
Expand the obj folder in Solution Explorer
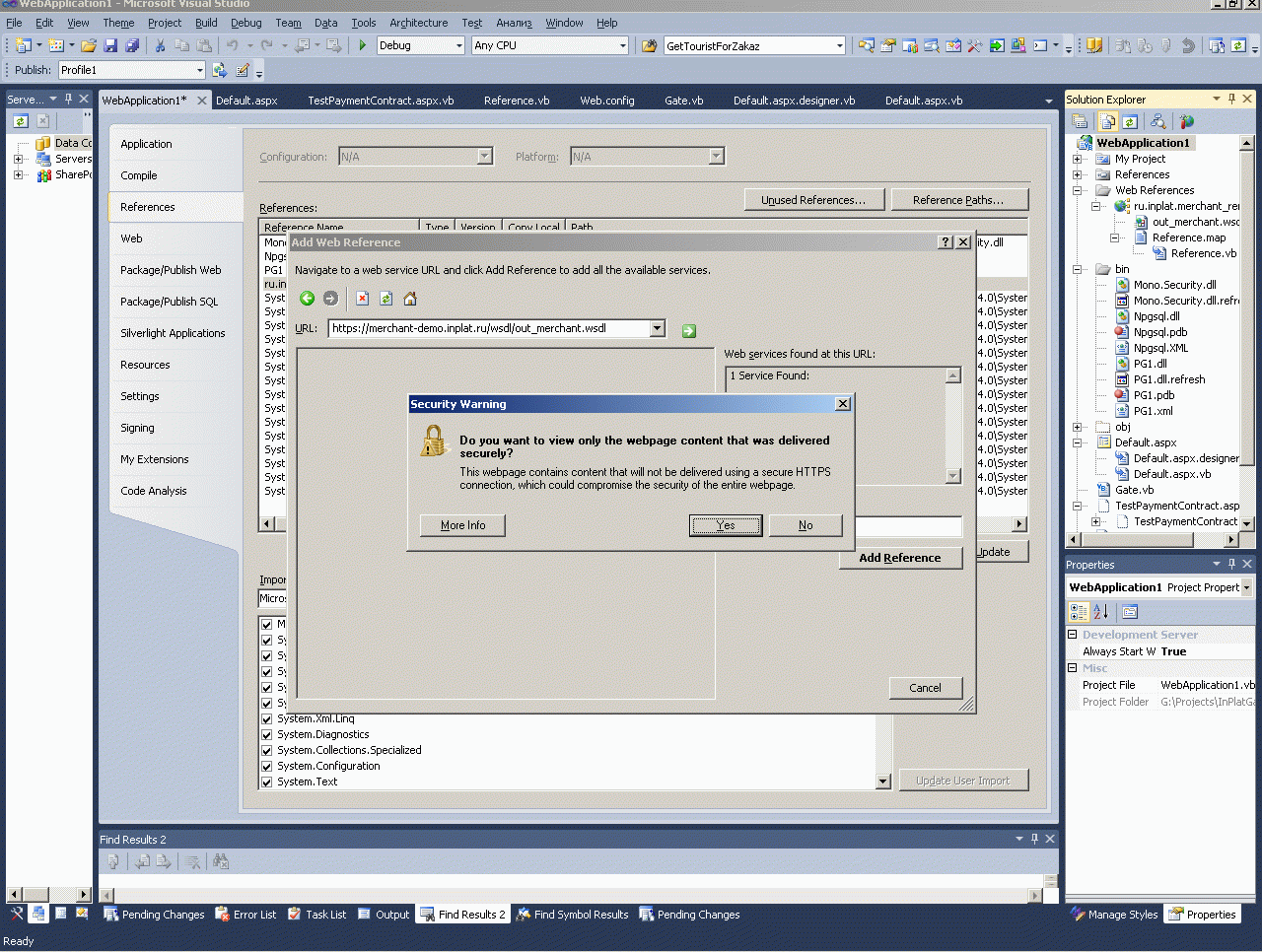pos(1078,427)
